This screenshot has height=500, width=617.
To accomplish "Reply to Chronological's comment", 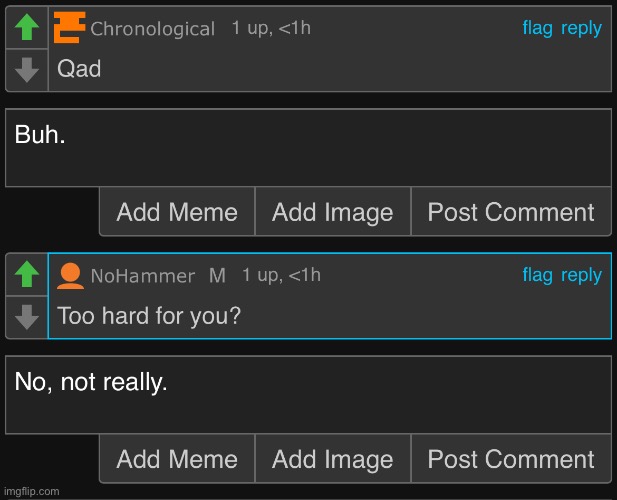I will click(x=581, y=29).
